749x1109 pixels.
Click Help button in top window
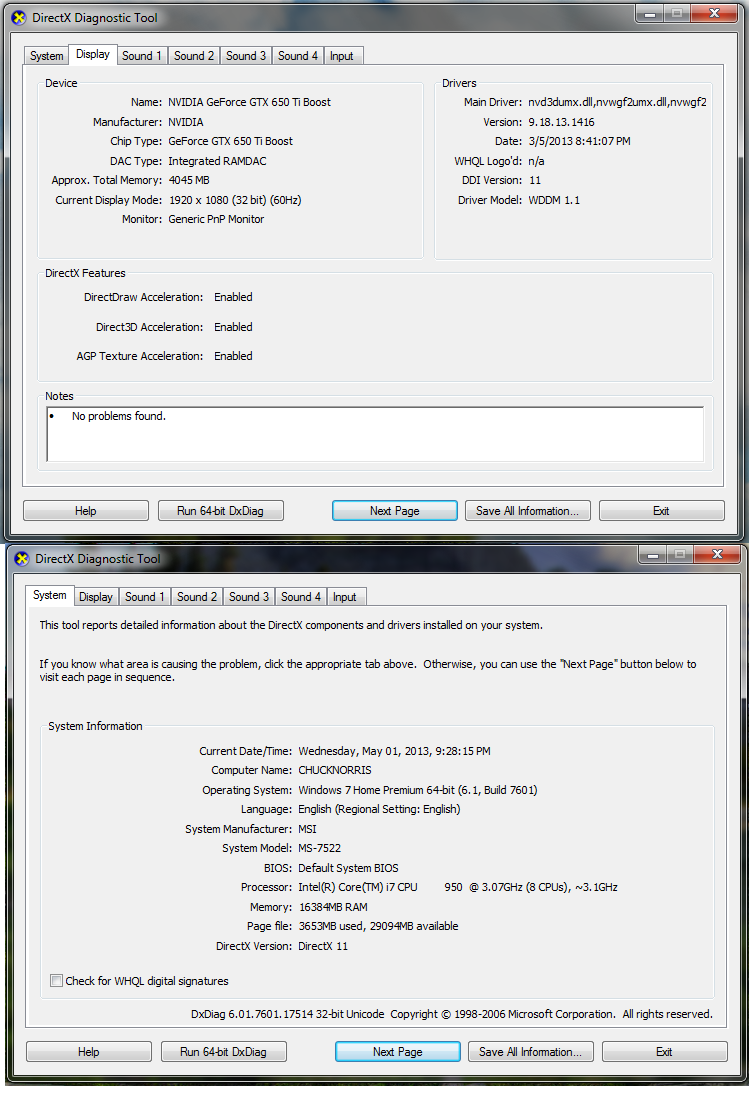(x=86, y=511)
